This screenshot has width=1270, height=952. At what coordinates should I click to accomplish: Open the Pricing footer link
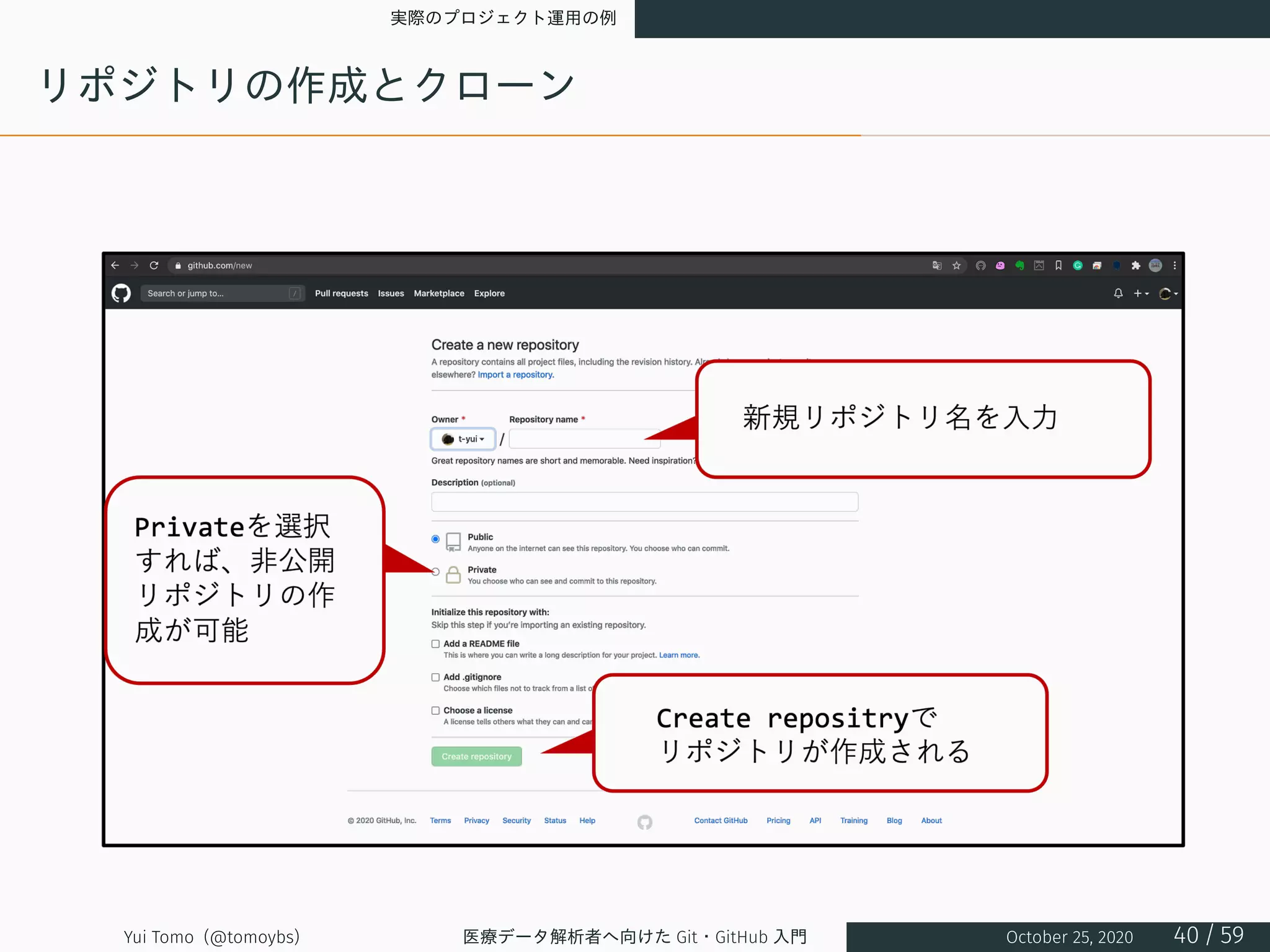[x=778, y=821]
